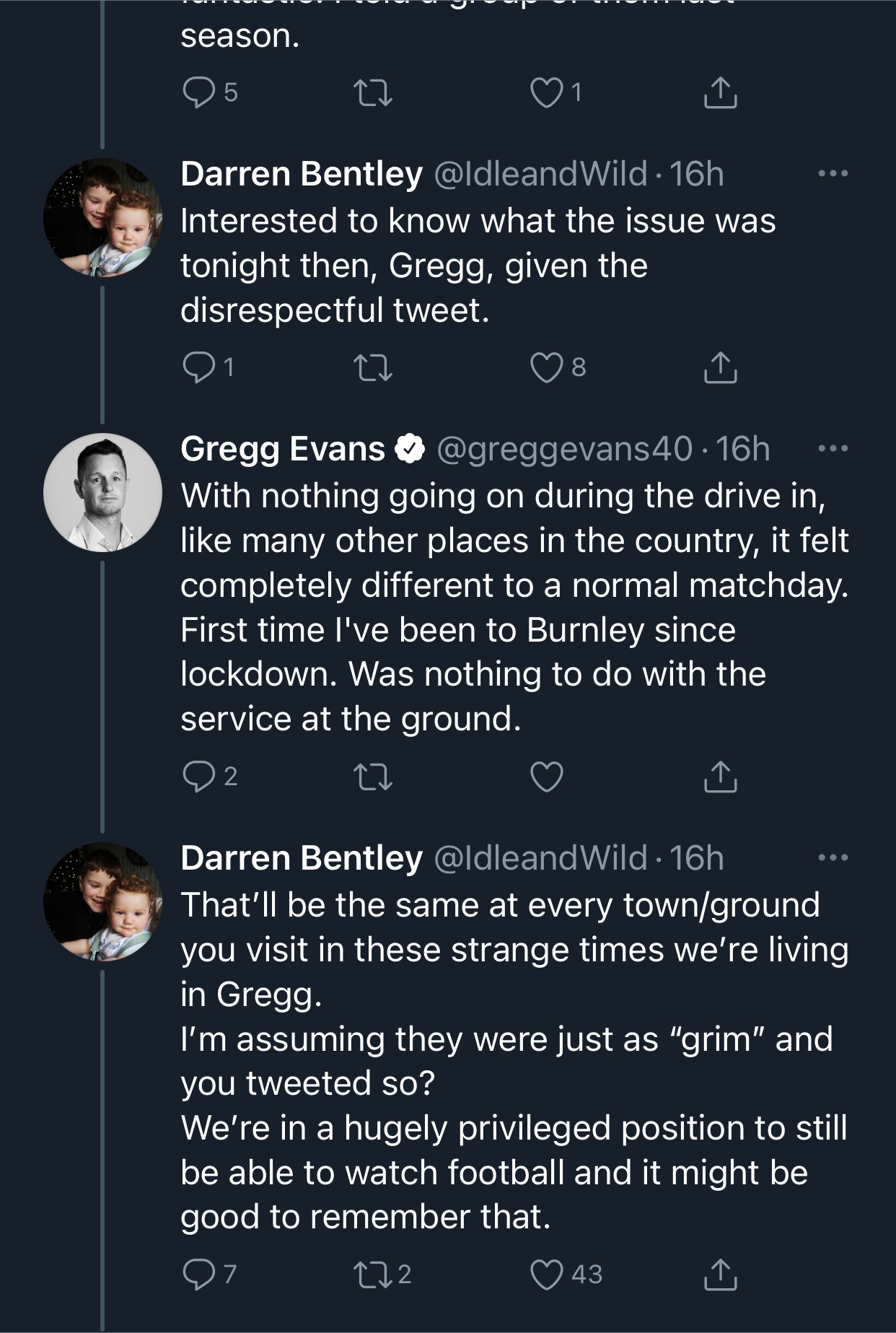Retweet Darren's 'disrespectful tweet' post
The image size is (896, 1333).
373,368
